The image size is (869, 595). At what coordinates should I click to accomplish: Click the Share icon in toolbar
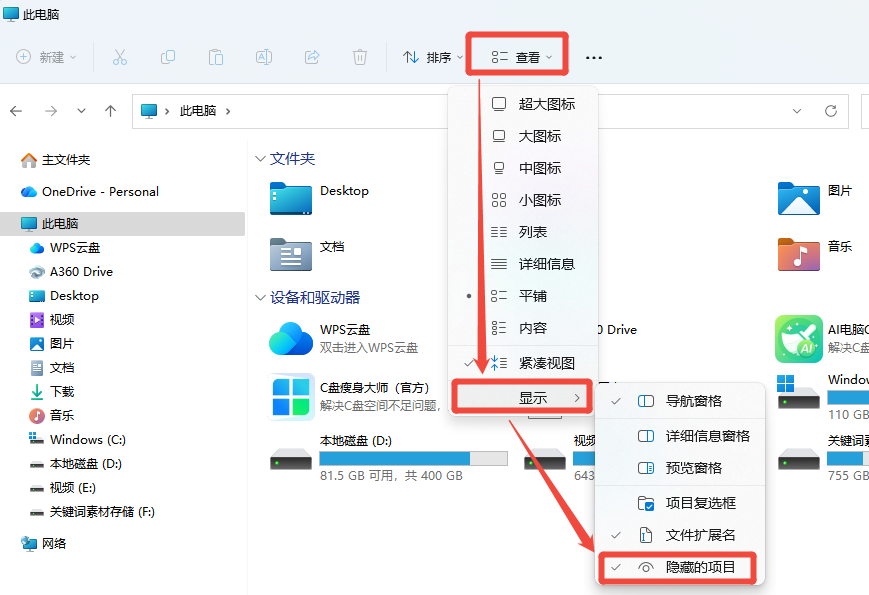pyautogui.click(x=312, y=57)
